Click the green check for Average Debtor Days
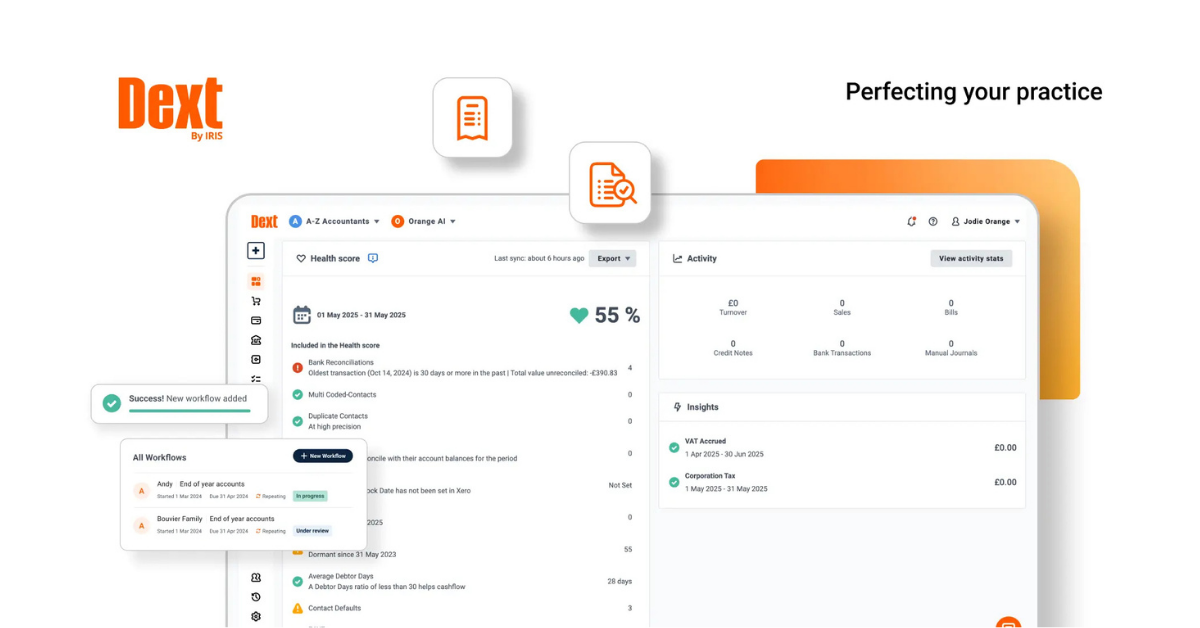The width and height of the screenshot is (1200, 628). click(297, 581)
